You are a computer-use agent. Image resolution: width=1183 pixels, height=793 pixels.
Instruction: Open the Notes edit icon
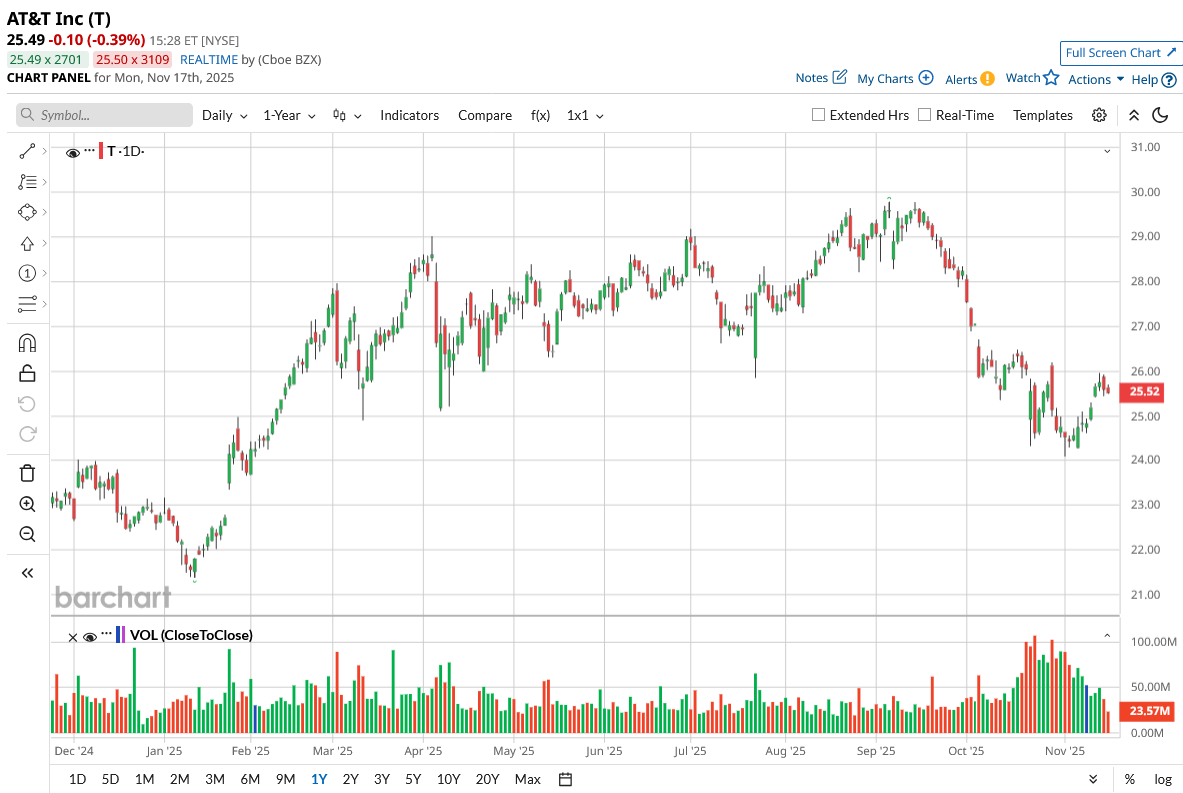pos(840,77)
